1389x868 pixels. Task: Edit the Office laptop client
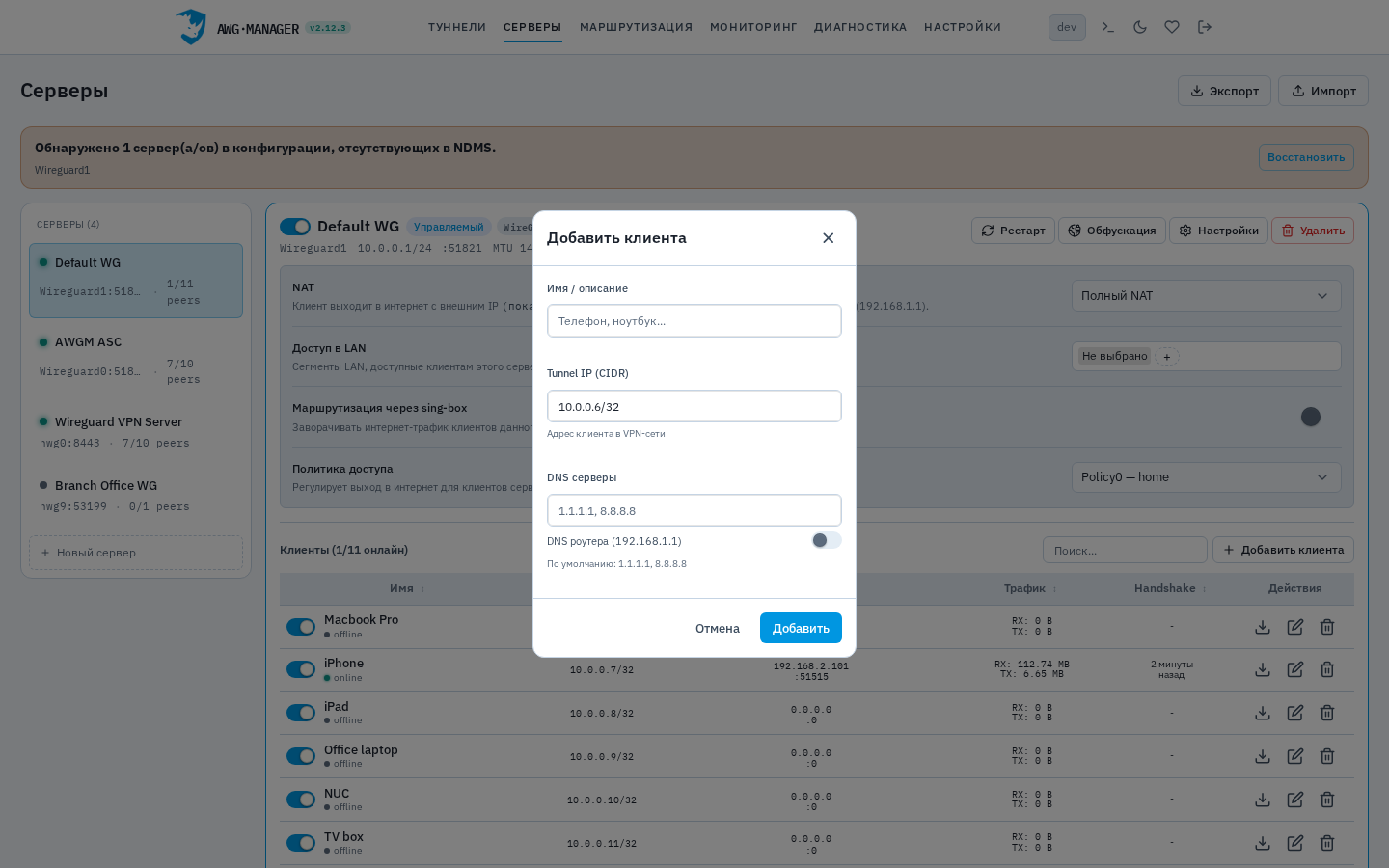point(1295,756)
